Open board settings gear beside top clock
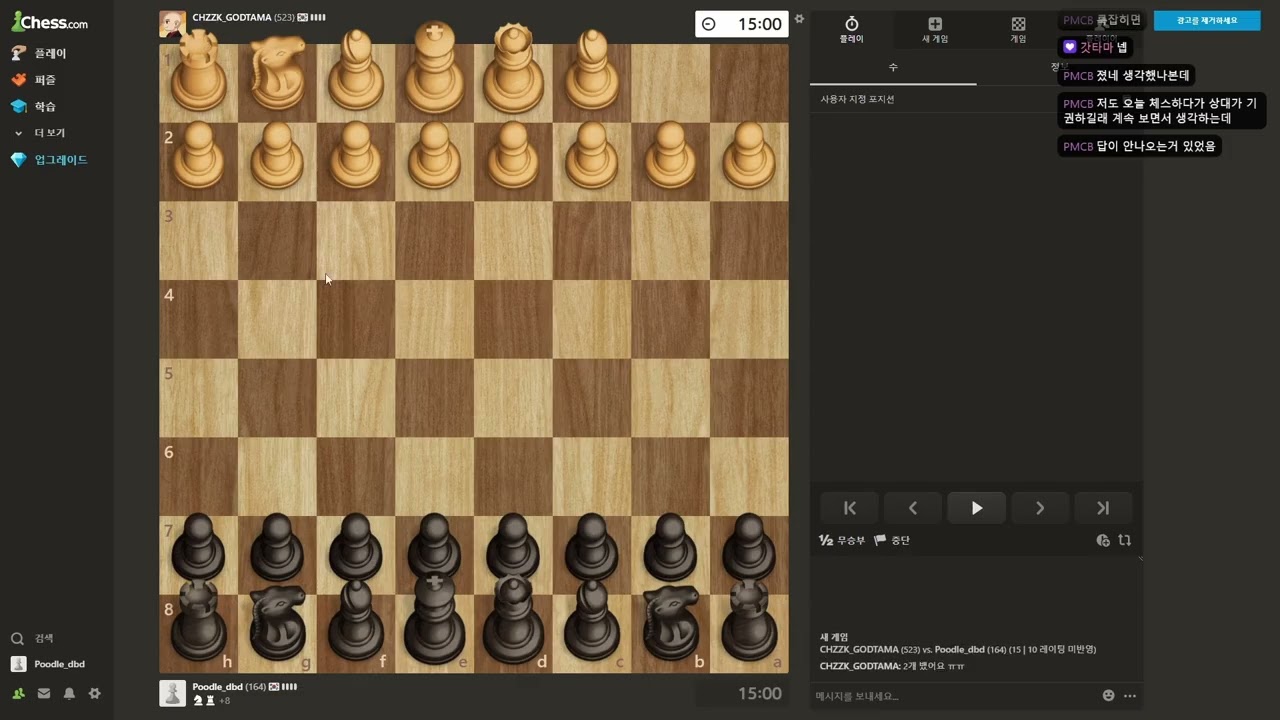Image resolution: width=1280 pixels, height=720 pixels. click(799, 18)
